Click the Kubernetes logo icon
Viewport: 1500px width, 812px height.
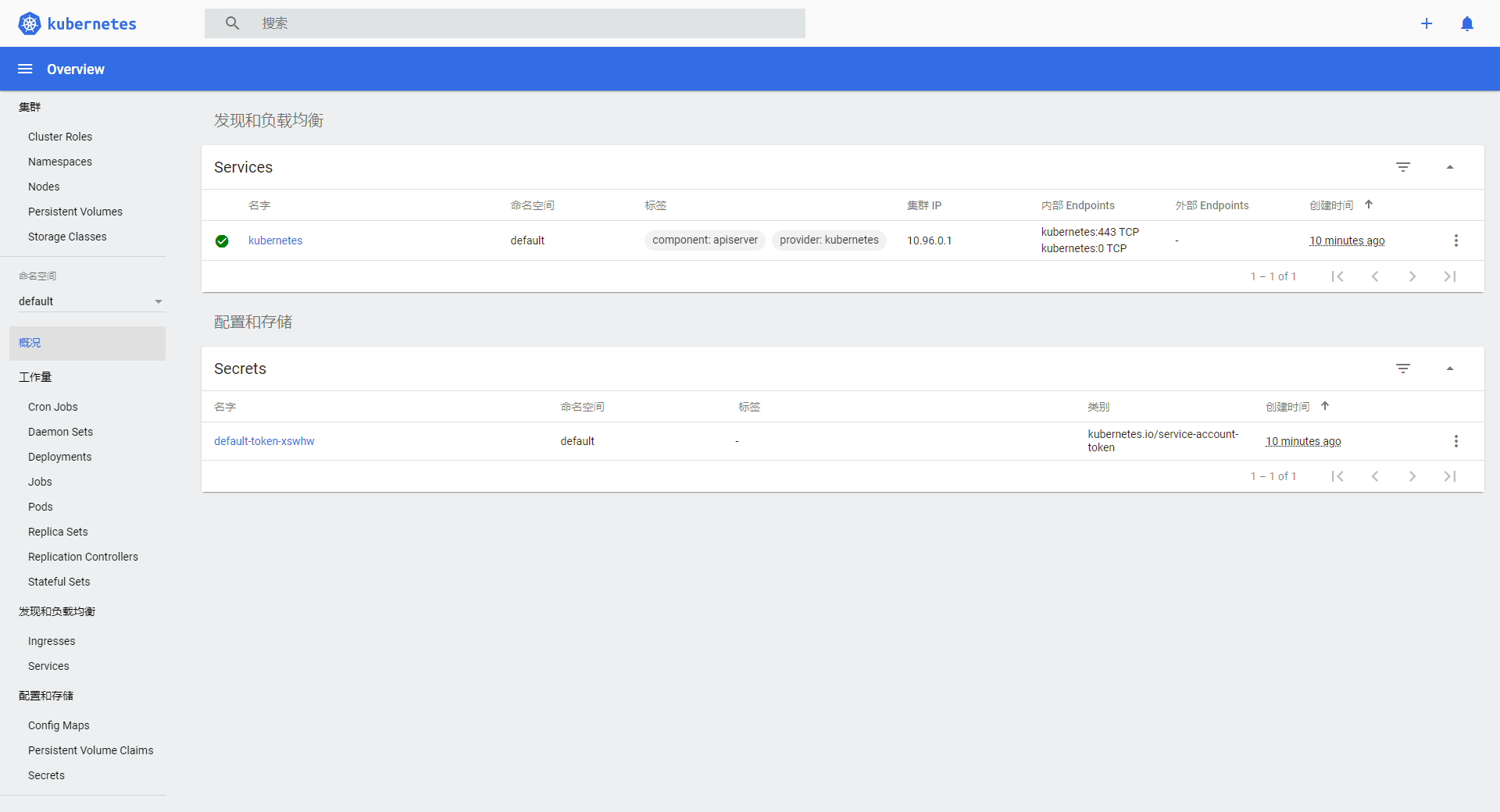30,23
